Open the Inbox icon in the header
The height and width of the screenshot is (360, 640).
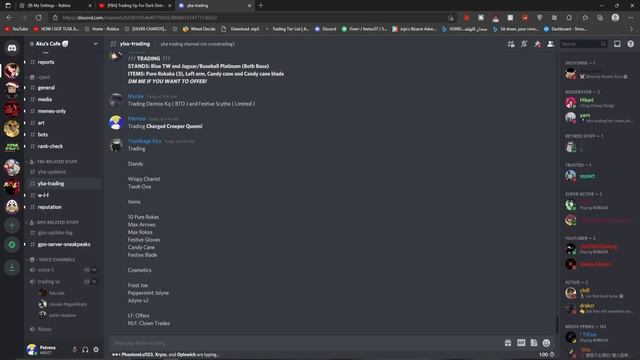tap(617, 44)
